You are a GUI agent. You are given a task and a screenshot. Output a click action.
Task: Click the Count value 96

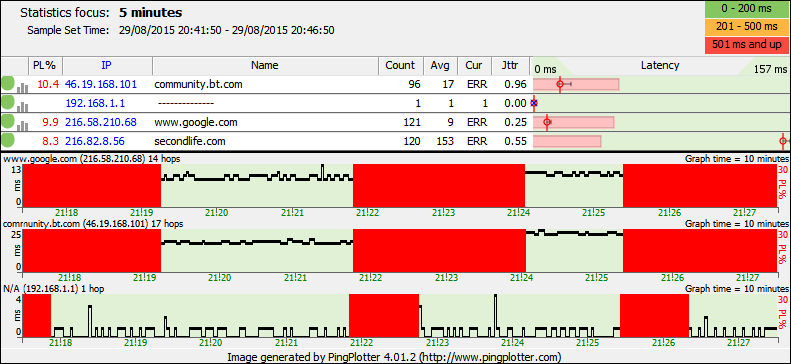click(x=414, y=84)
